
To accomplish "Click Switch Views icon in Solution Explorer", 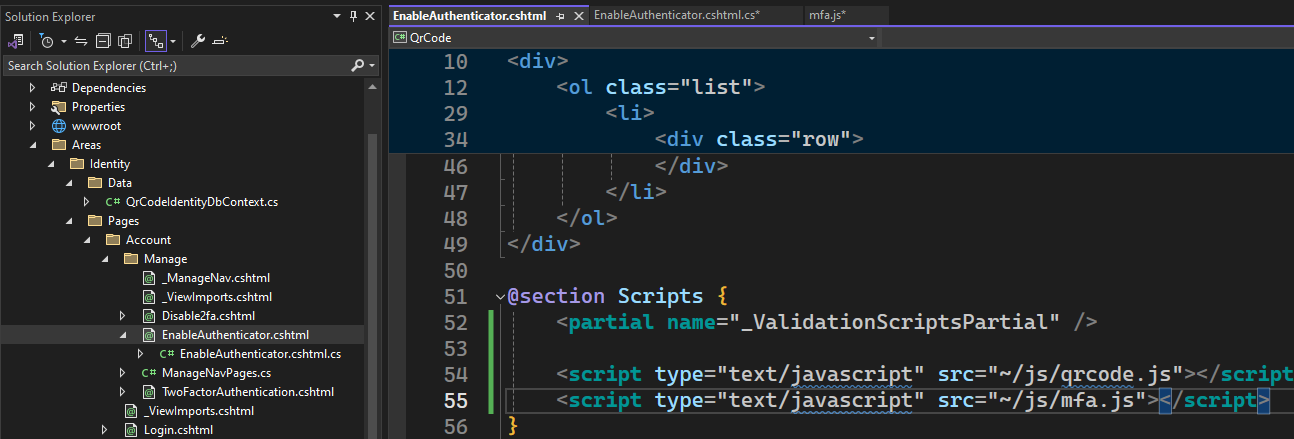I will tap(16, 41).
